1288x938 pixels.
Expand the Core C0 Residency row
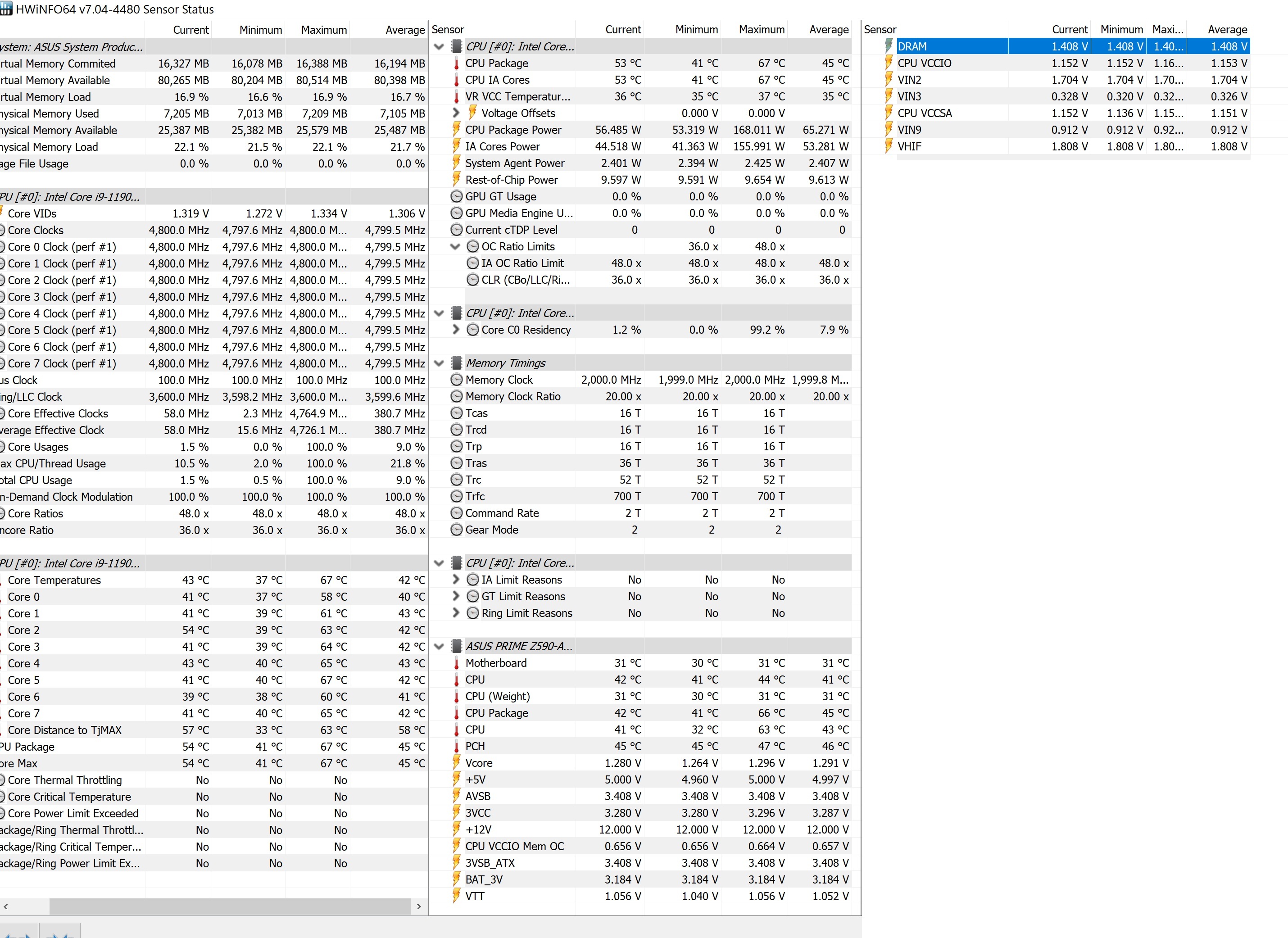pyautogui.click(x=455, y=329)
